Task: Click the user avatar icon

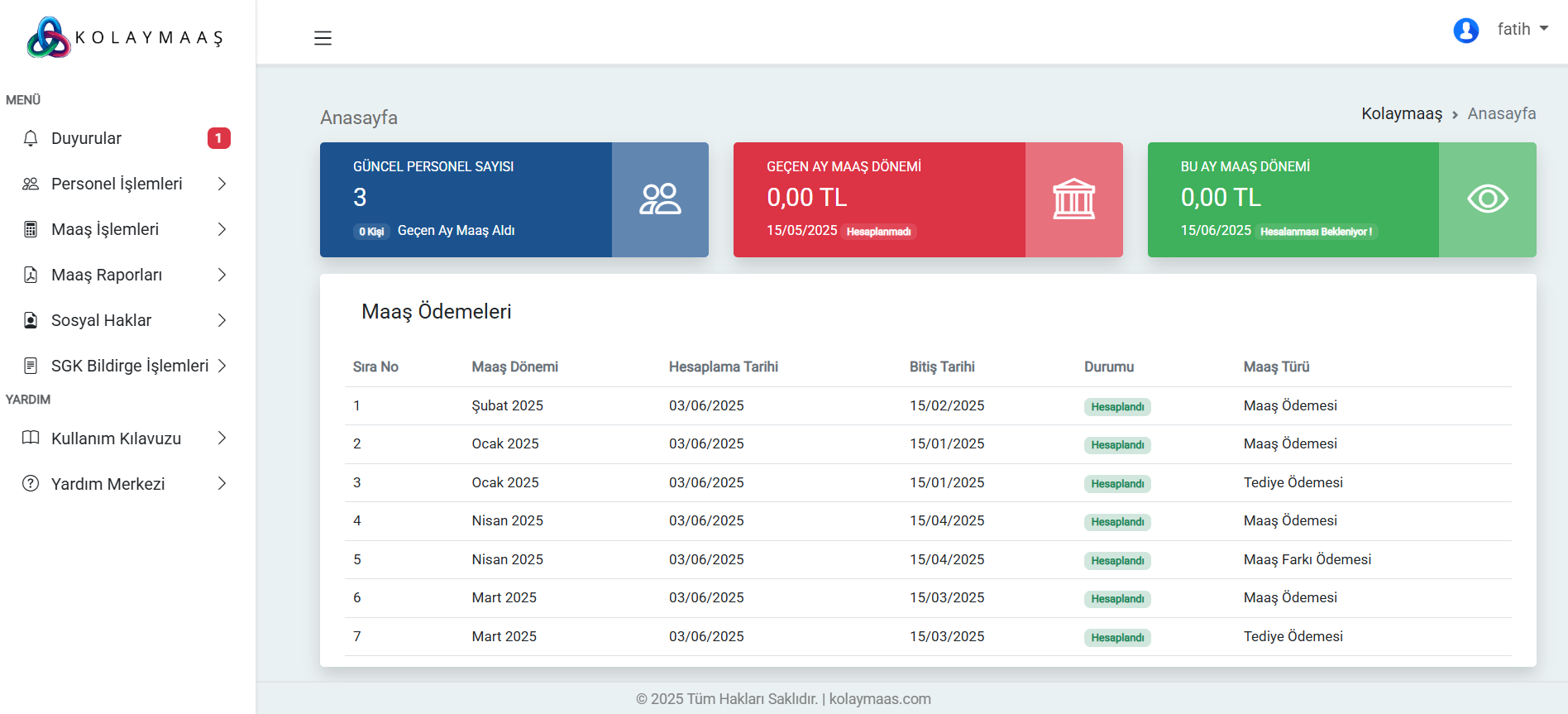Action: [x=1465, y=31]
